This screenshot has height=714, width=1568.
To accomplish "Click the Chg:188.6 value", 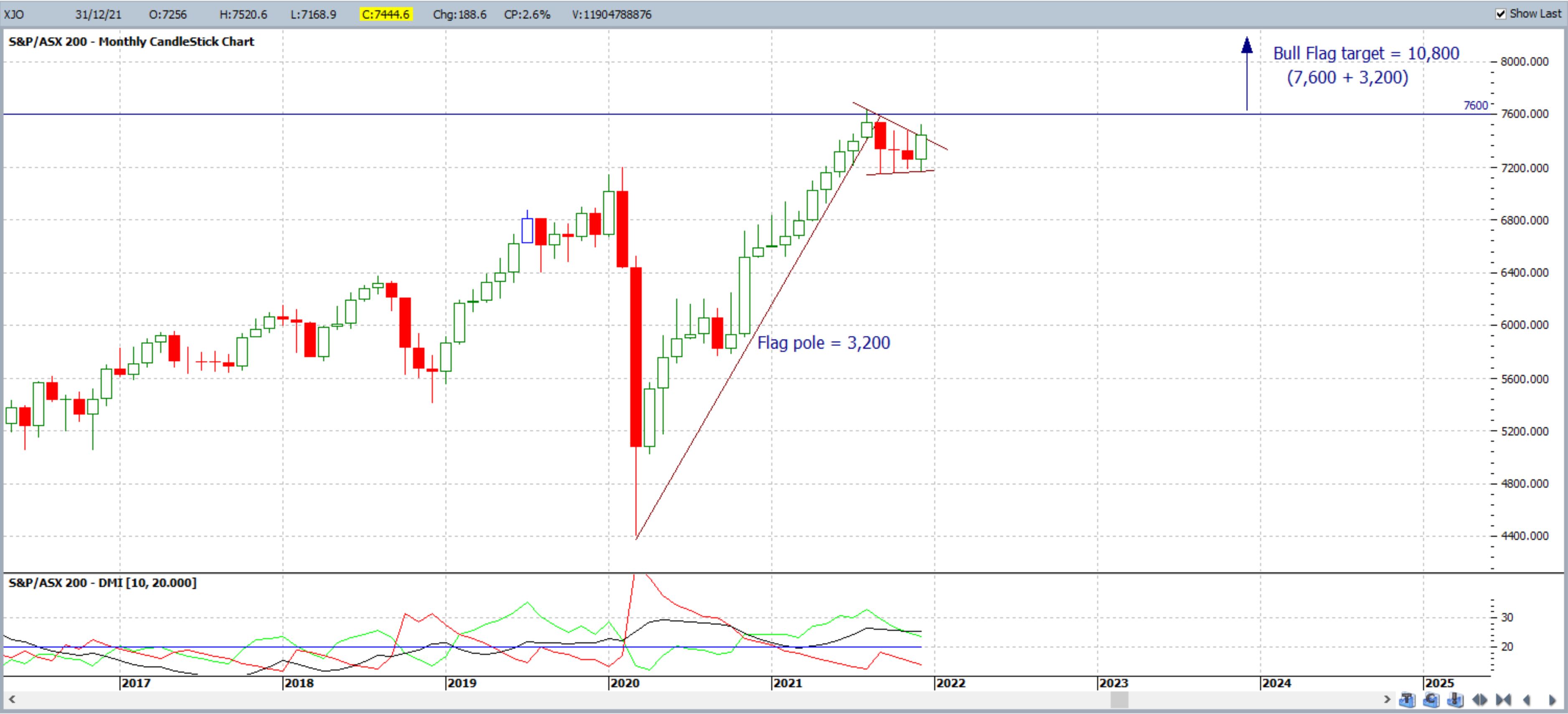I will coord(460,15).
